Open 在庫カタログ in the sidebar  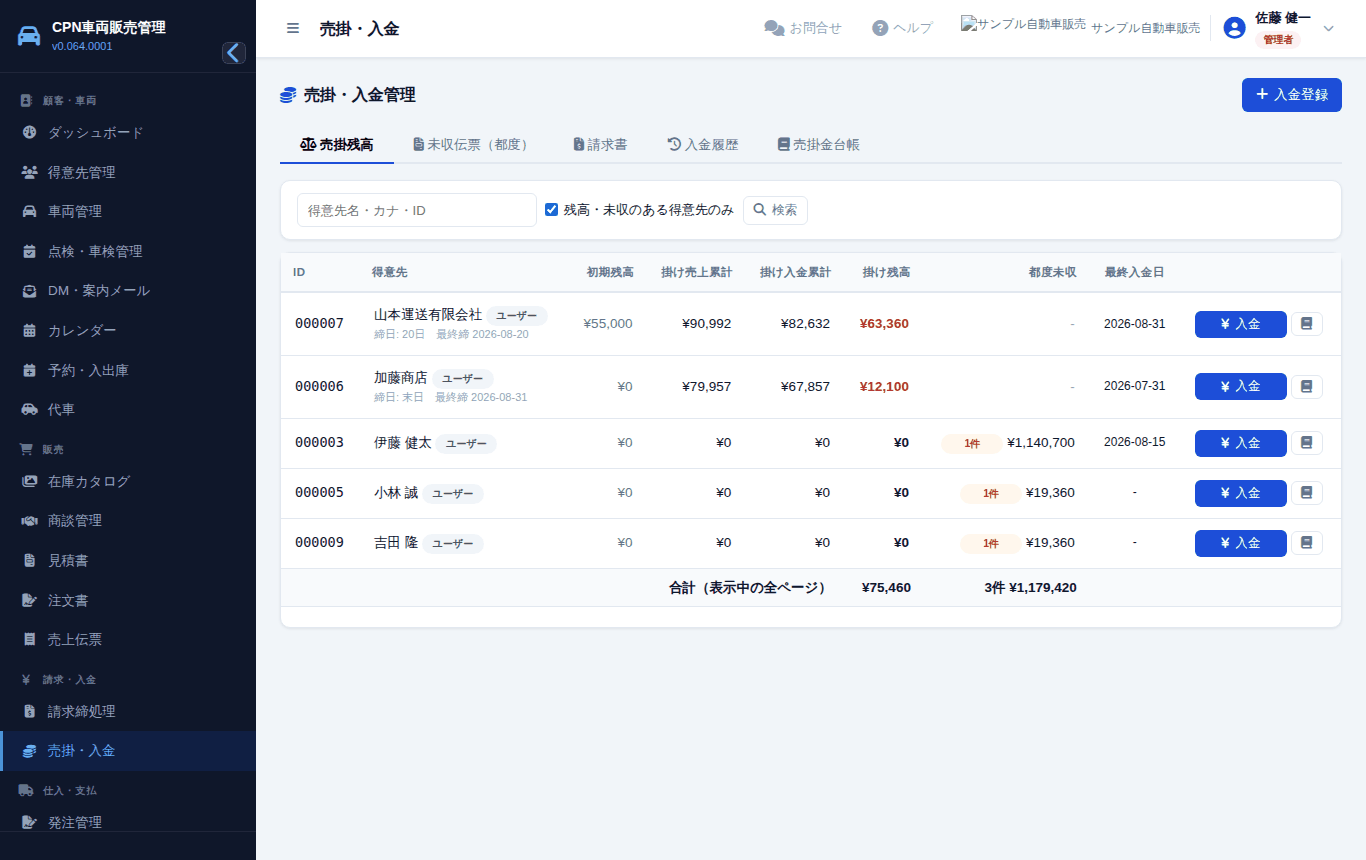(x=128, y=481)
